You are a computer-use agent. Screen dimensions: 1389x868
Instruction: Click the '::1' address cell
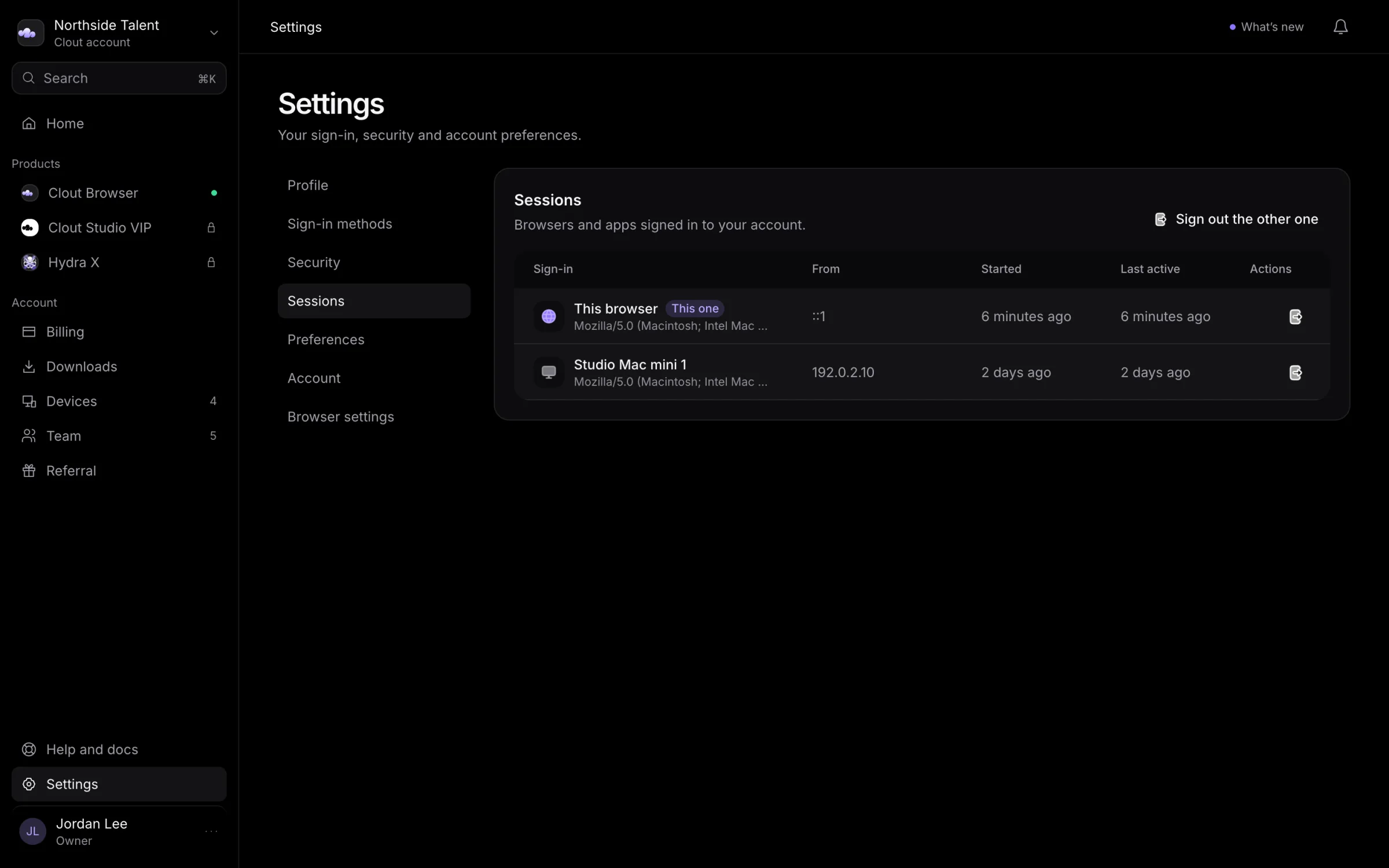tap(818, 317)
